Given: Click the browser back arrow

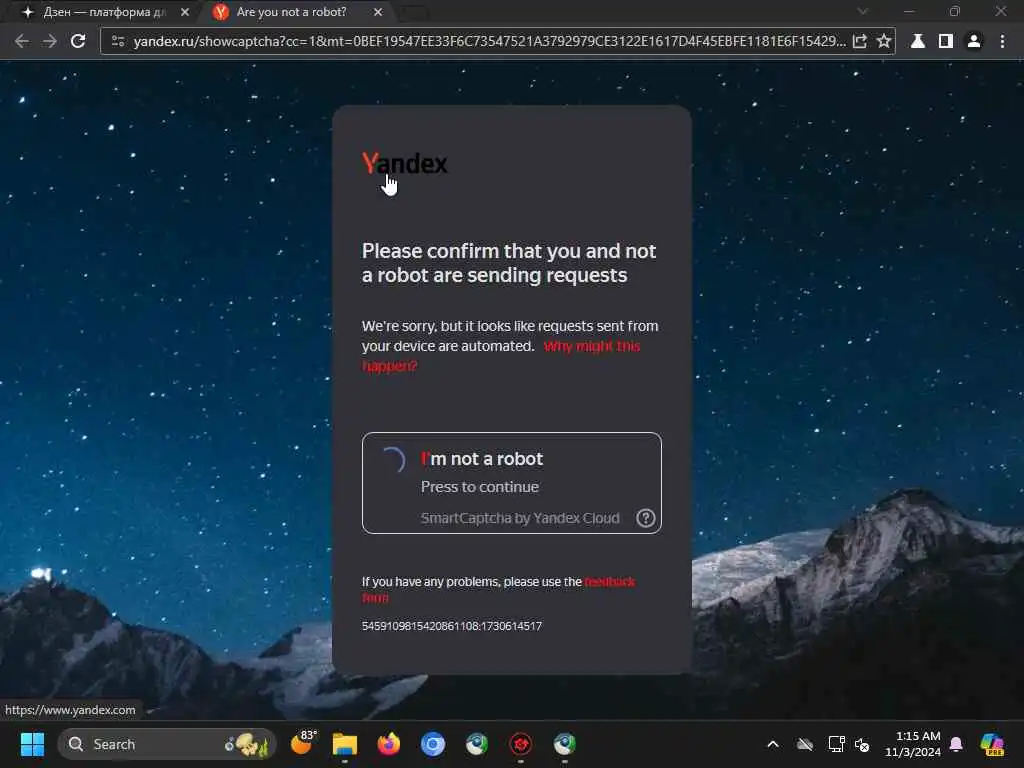Looking at the screenshot, I should point(22,41).
